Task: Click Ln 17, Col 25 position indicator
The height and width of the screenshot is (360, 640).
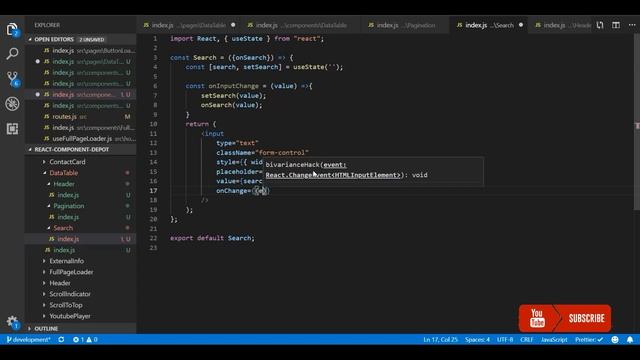Action: 440,340
